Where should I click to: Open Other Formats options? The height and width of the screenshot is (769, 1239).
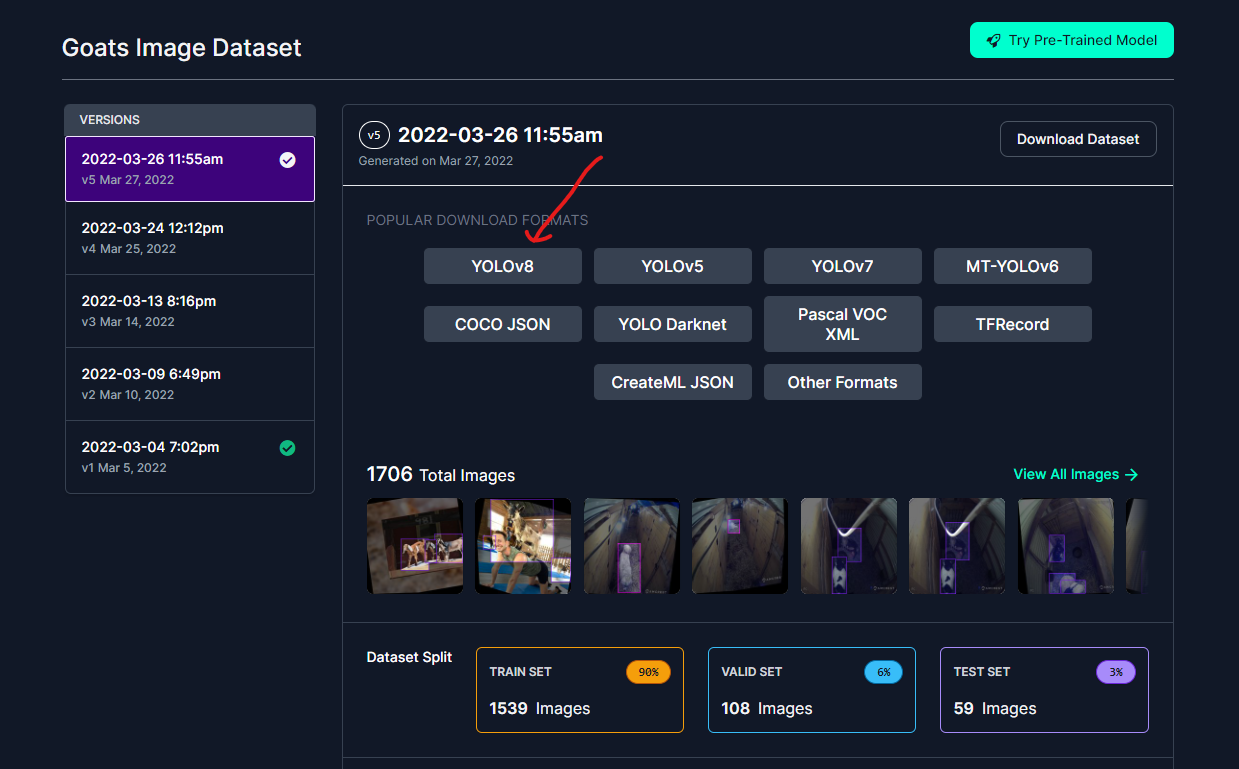[843, 383]
